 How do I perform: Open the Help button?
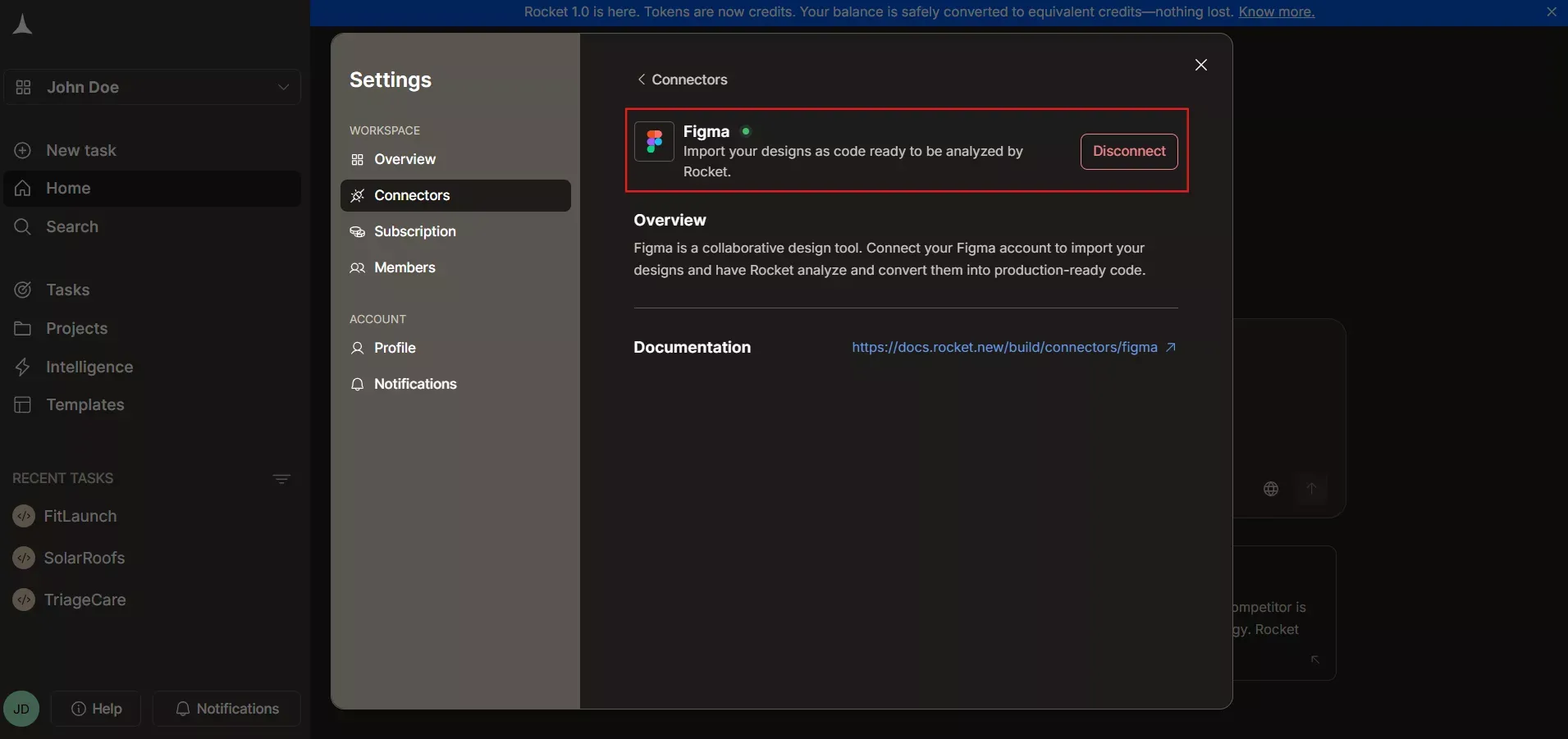[x=96, y=709]
